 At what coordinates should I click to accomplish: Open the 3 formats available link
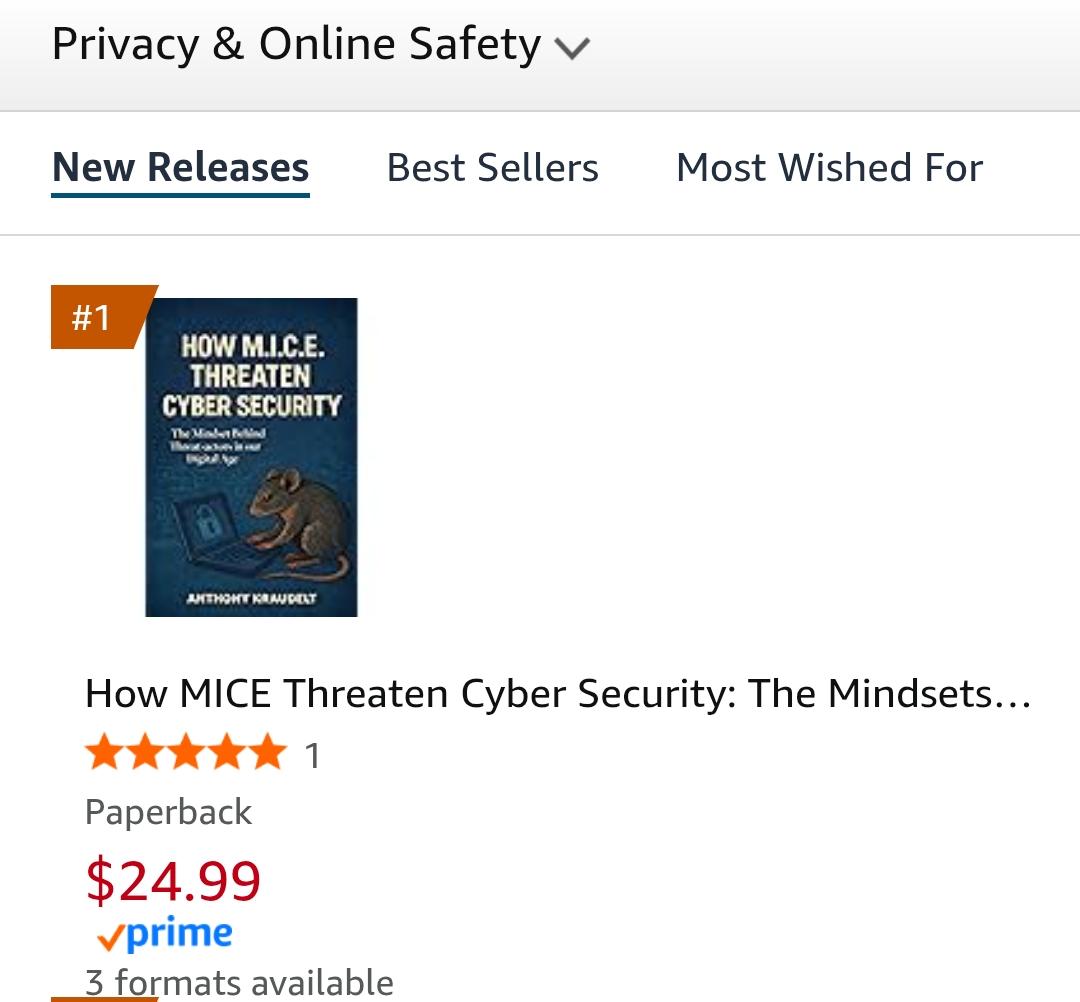tap(239, 982)
